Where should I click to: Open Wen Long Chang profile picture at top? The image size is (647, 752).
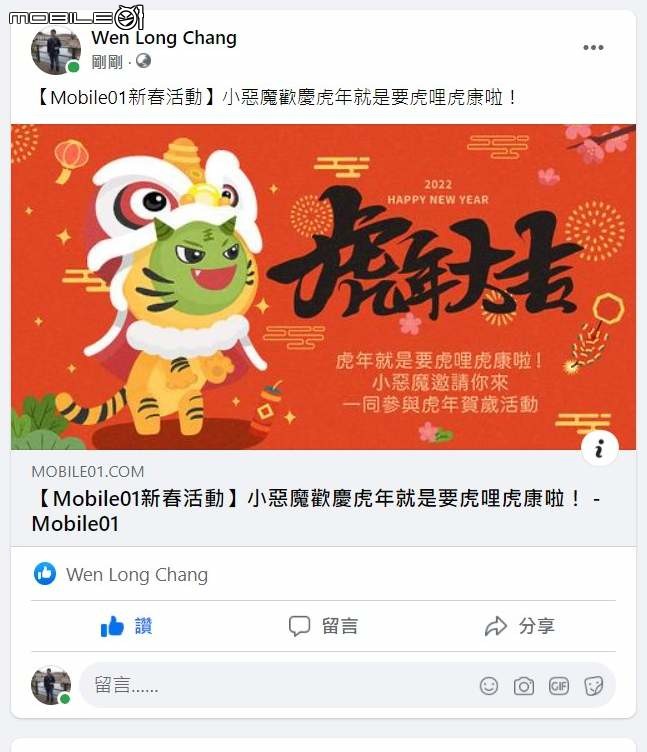(x=56, y=49)
